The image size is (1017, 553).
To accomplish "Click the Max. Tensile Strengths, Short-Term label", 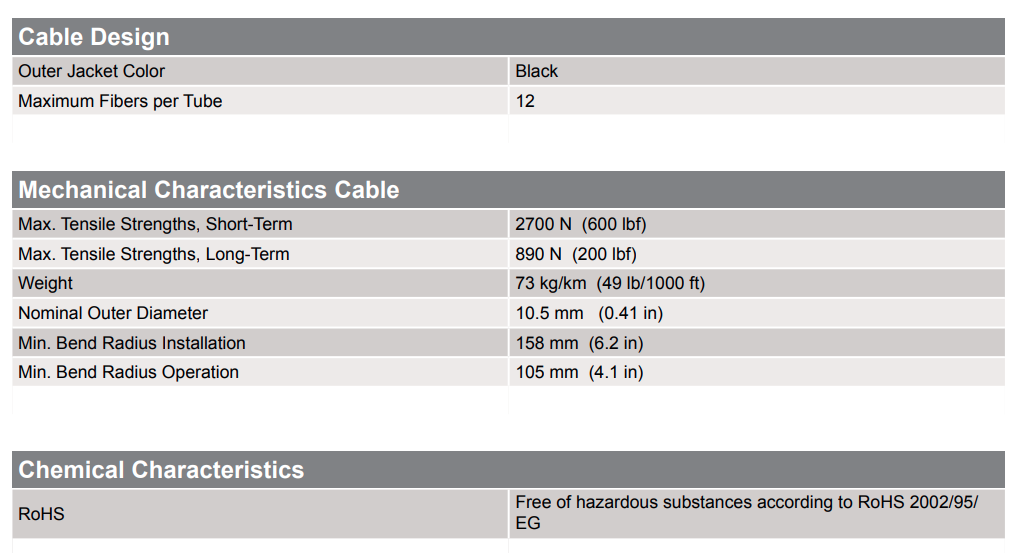I will point(155,224).
